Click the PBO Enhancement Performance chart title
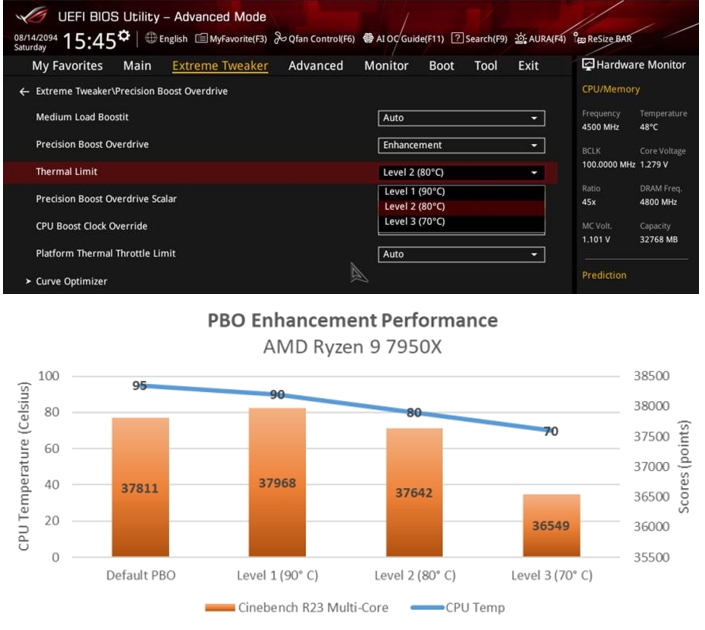 pos(352,321)
